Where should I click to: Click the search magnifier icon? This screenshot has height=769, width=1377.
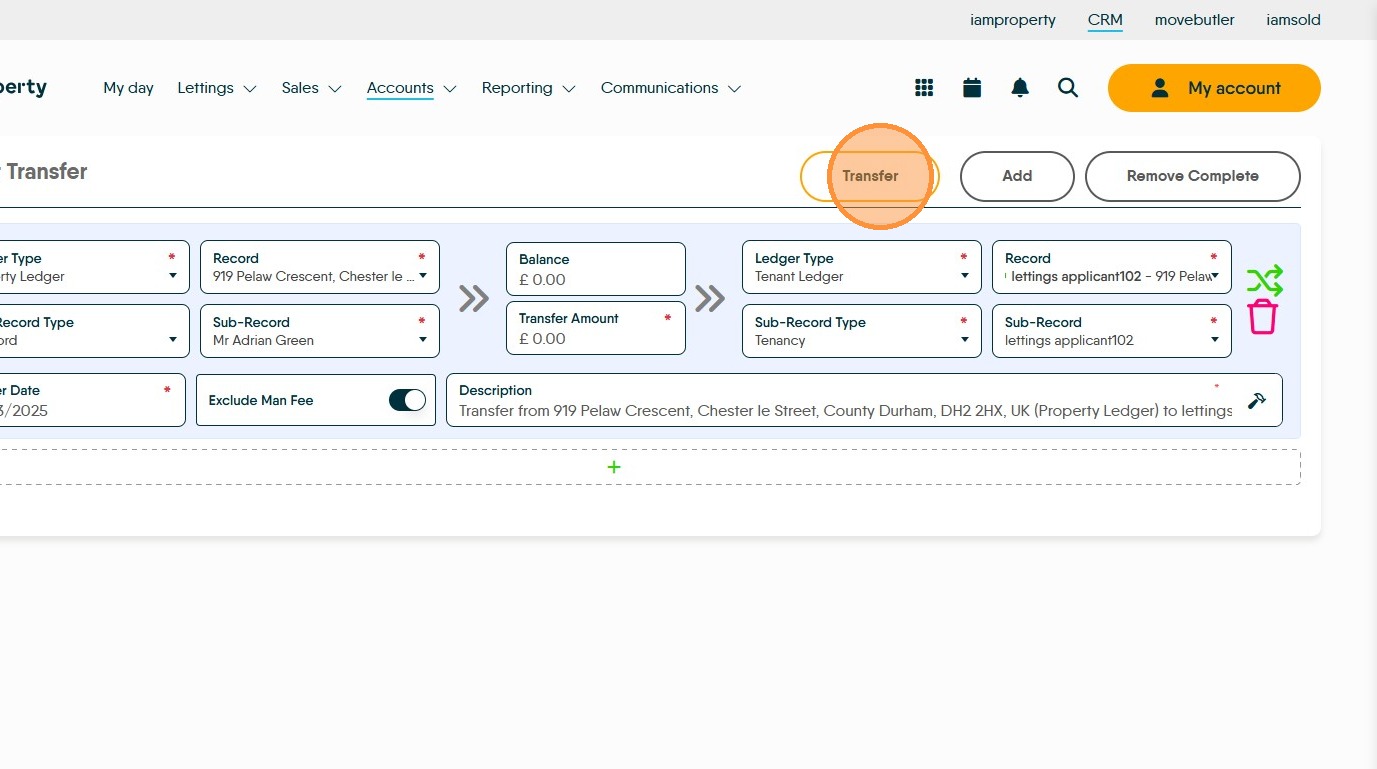click(1068, 88)
